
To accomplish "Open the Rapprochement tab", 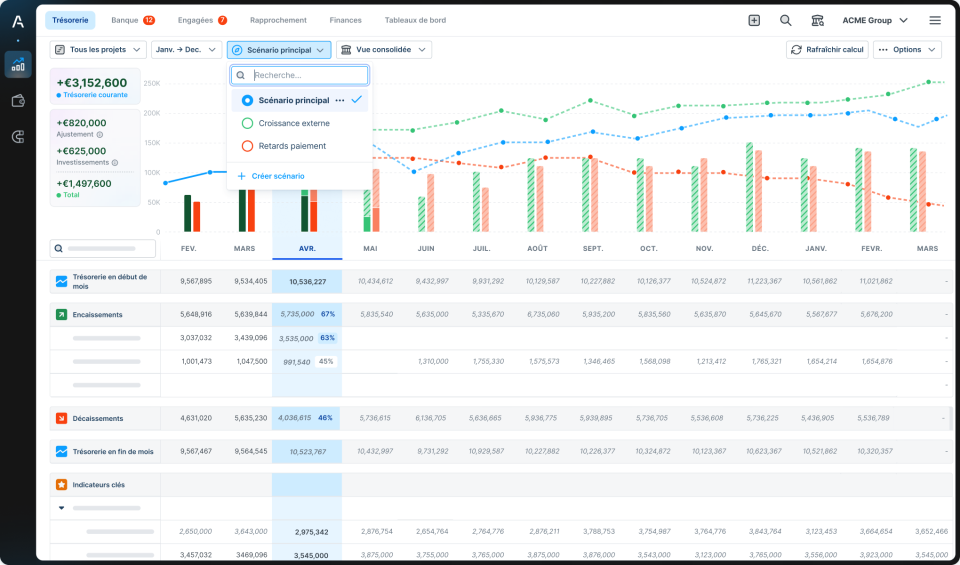I will pos(278,20).
